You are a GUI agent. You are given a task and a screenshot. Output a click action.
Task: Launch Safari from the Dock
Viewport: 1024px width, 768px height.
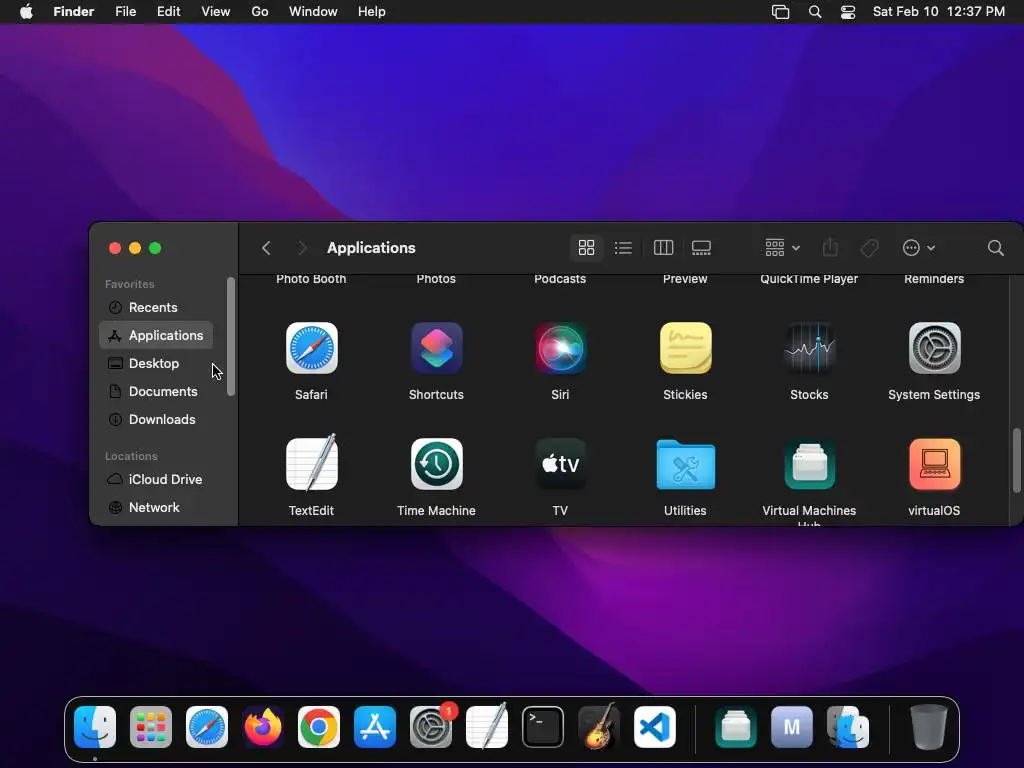click(207, 727)
